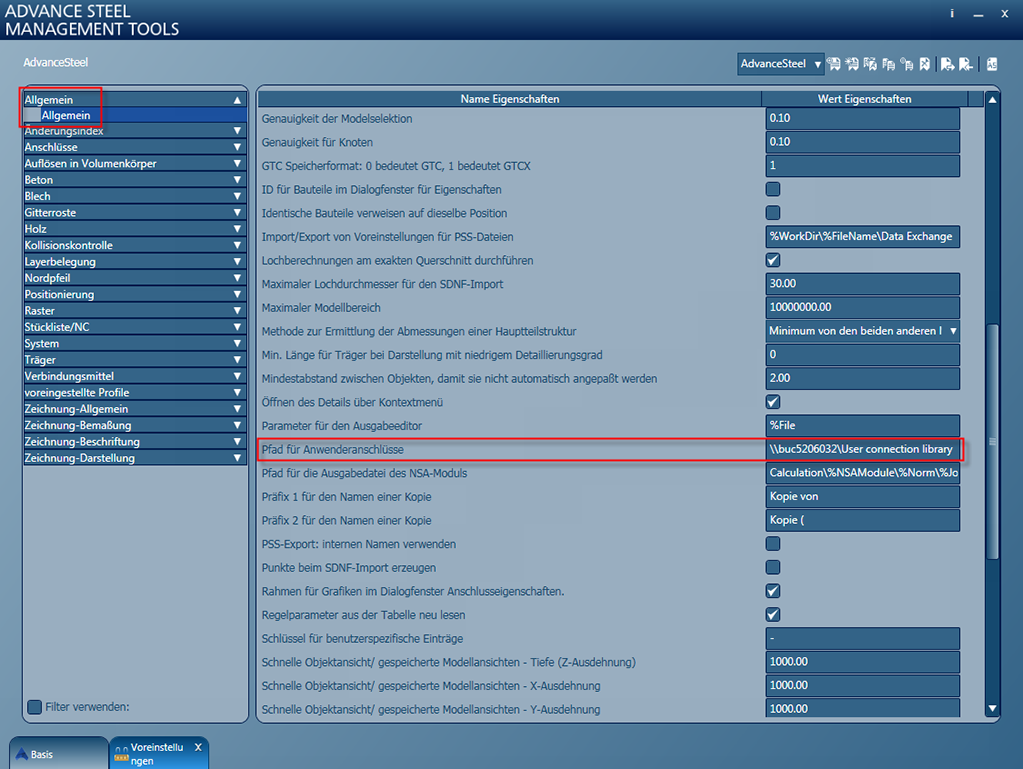Click the small page icon with magnifier dot

907,64
